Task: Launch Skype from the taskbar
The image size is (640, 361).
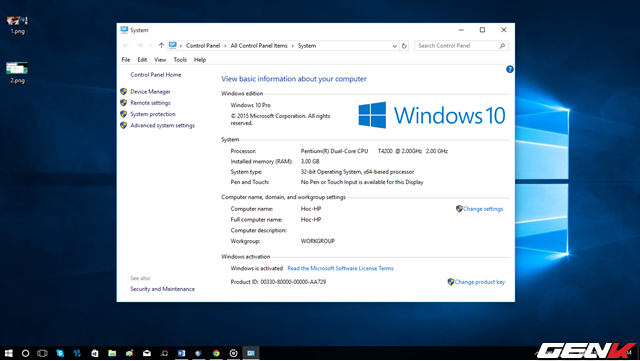Action: click(60, 353)
